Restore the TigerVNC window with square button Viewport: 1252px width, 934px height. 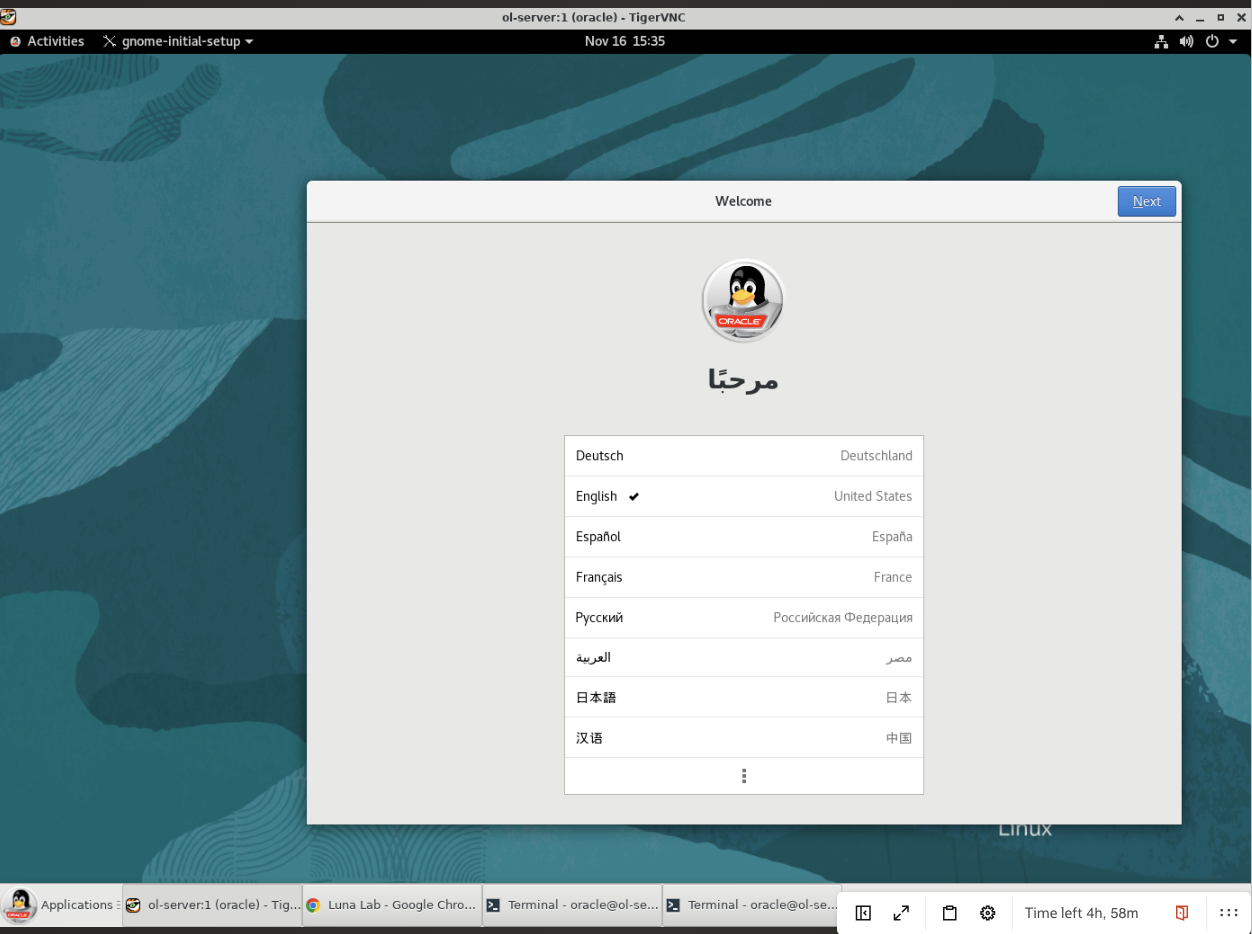(1221, 17)
